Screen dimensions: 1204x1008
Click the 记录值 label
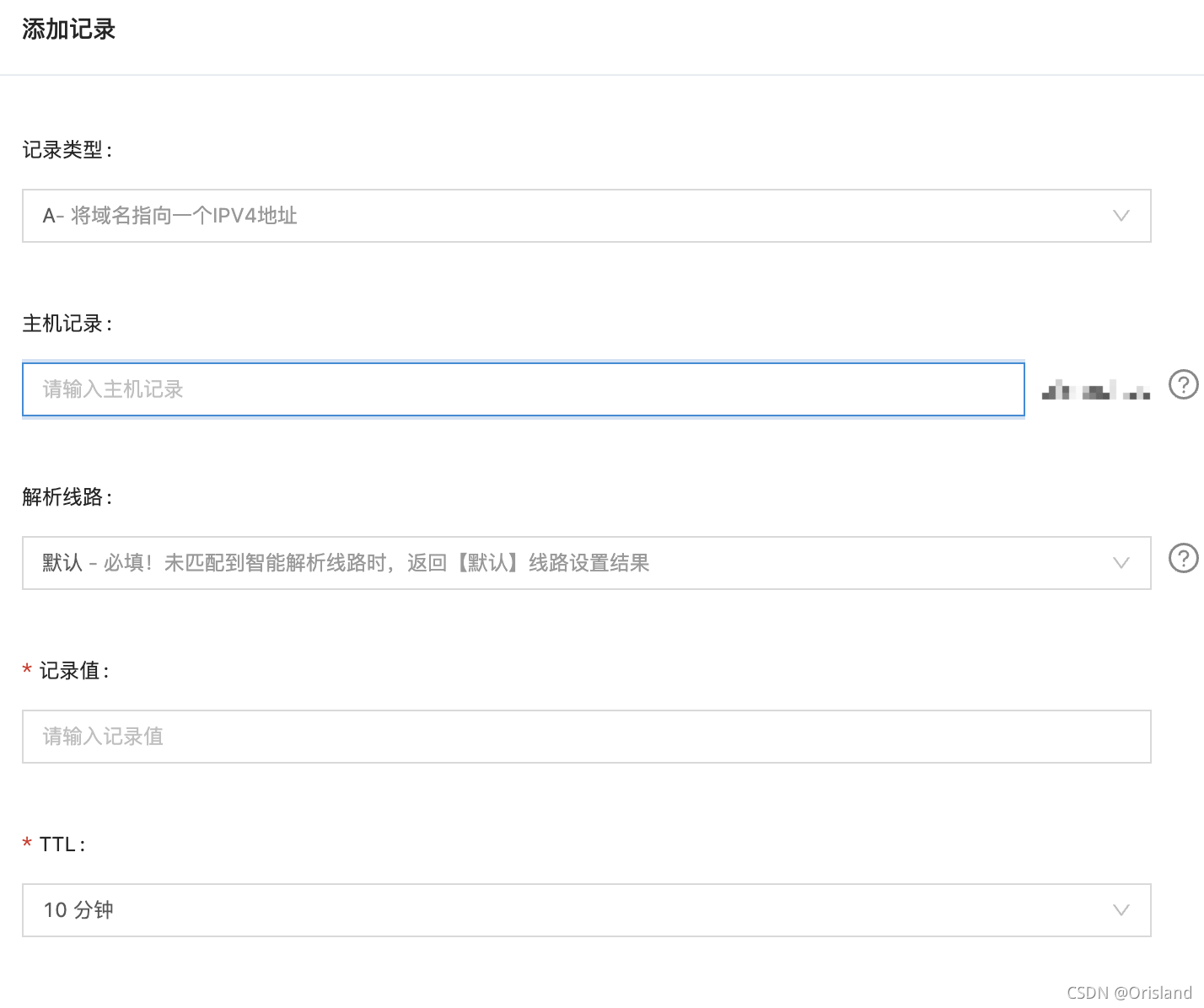(x=73, y=671)
